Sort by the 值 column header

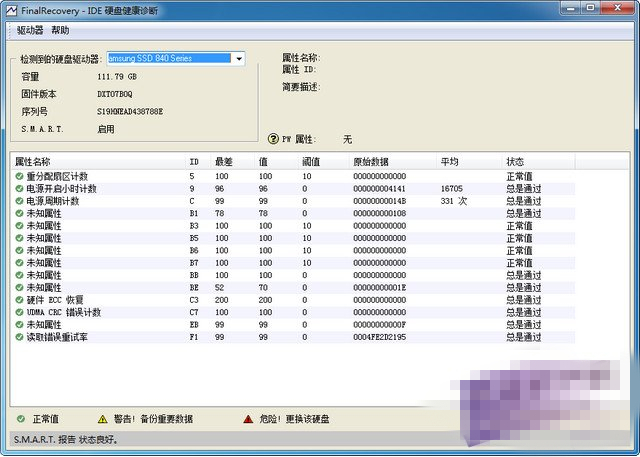276,162
